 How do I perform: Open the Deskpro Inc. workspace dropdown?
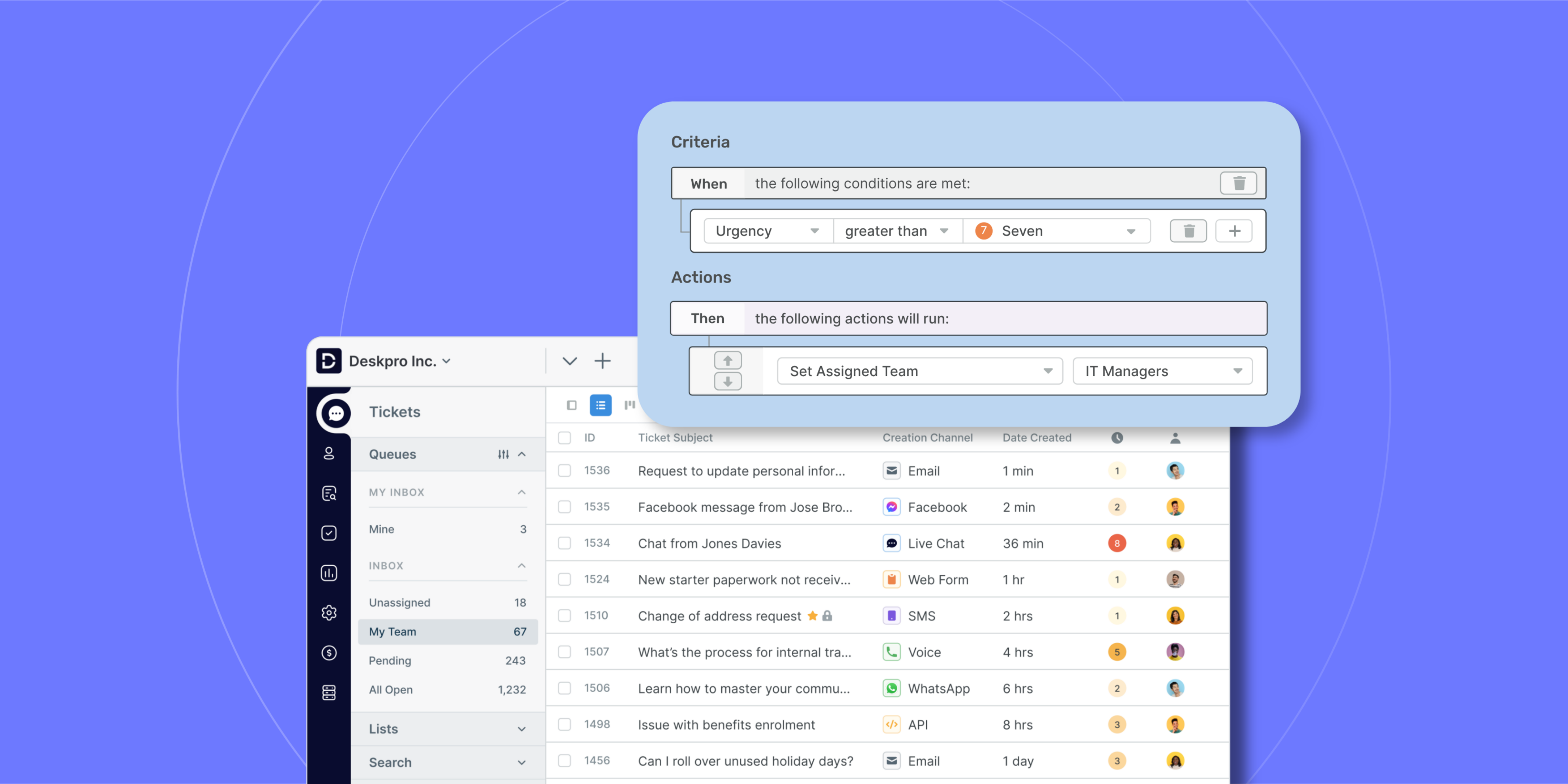point(399,362)
